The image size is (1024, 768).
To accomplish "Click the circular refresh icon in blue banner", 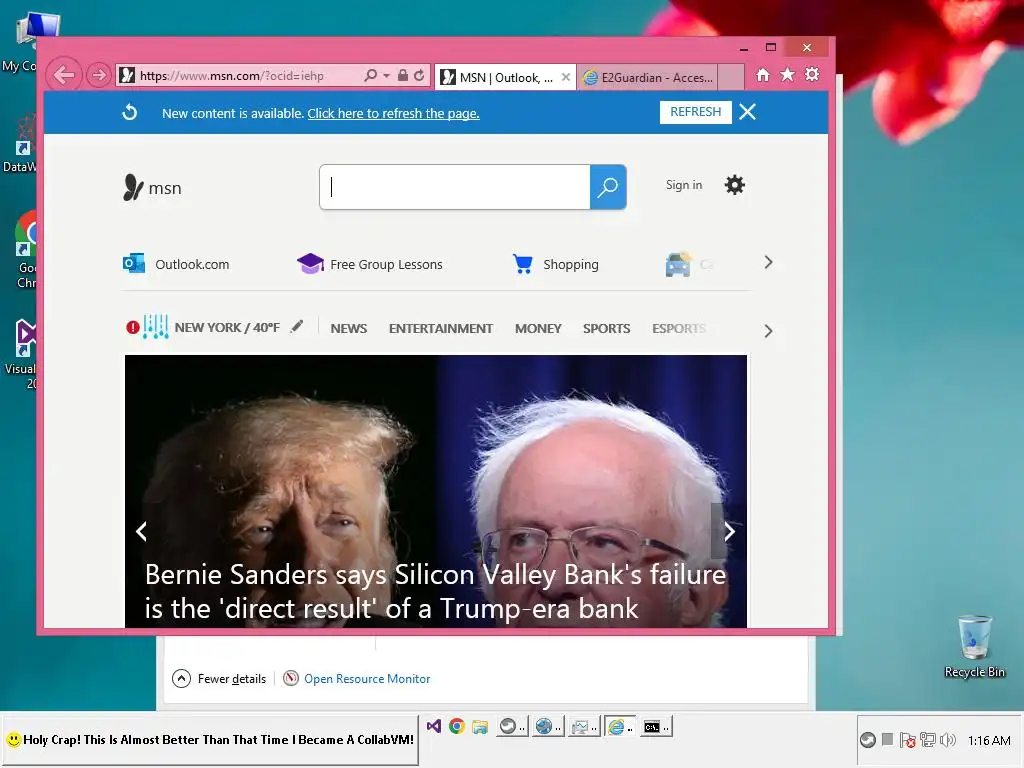I will click(130, 112).
